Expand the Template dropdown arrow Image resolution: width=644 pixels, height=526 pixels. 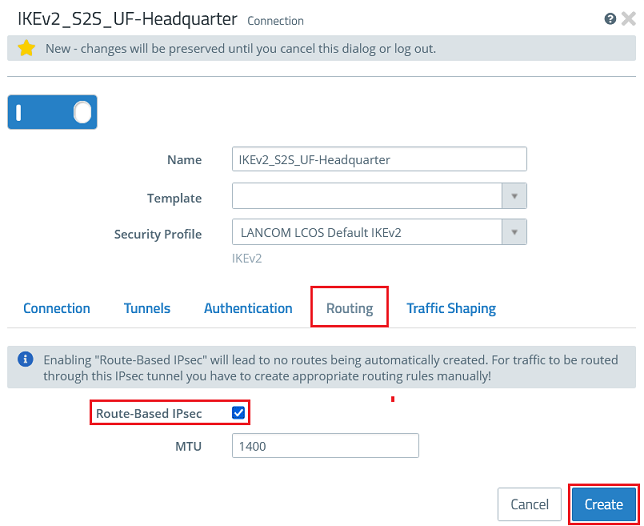[514, 197]
